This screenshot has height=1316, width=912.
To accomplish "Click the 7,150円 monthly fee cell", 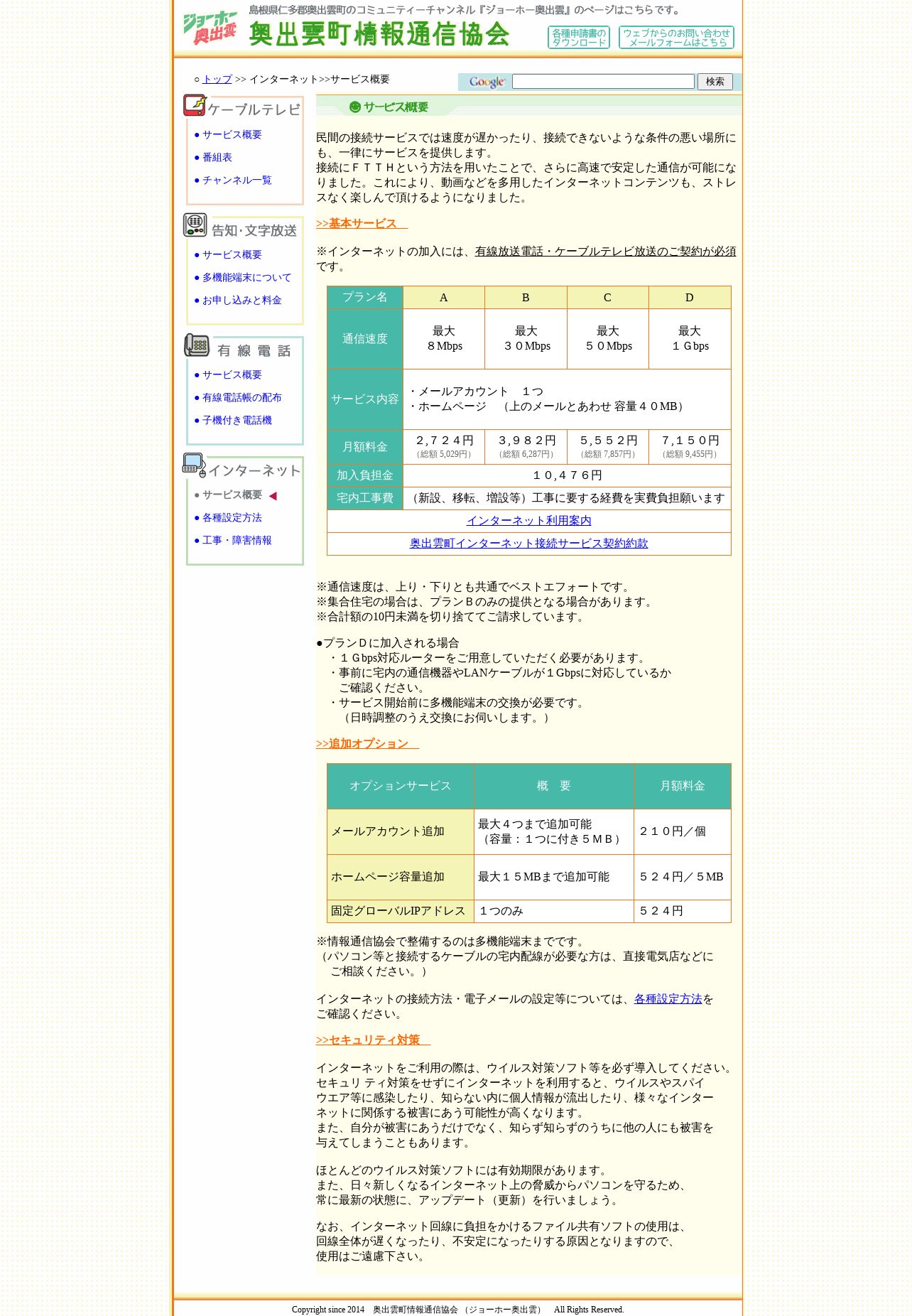I will pyautogui.click(x=690, y=447).
